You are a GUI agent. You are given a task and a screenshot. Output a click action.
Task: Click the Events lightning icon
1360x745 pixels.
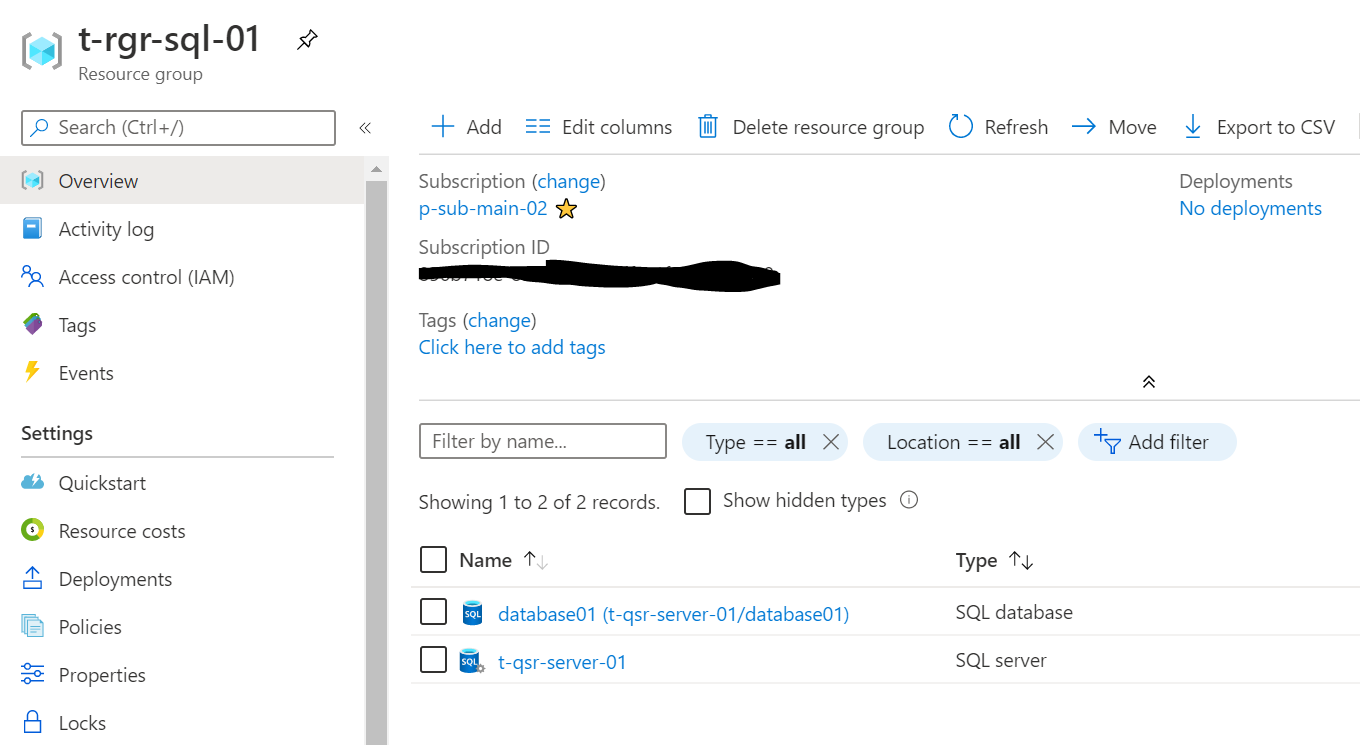tap(33, 372)
